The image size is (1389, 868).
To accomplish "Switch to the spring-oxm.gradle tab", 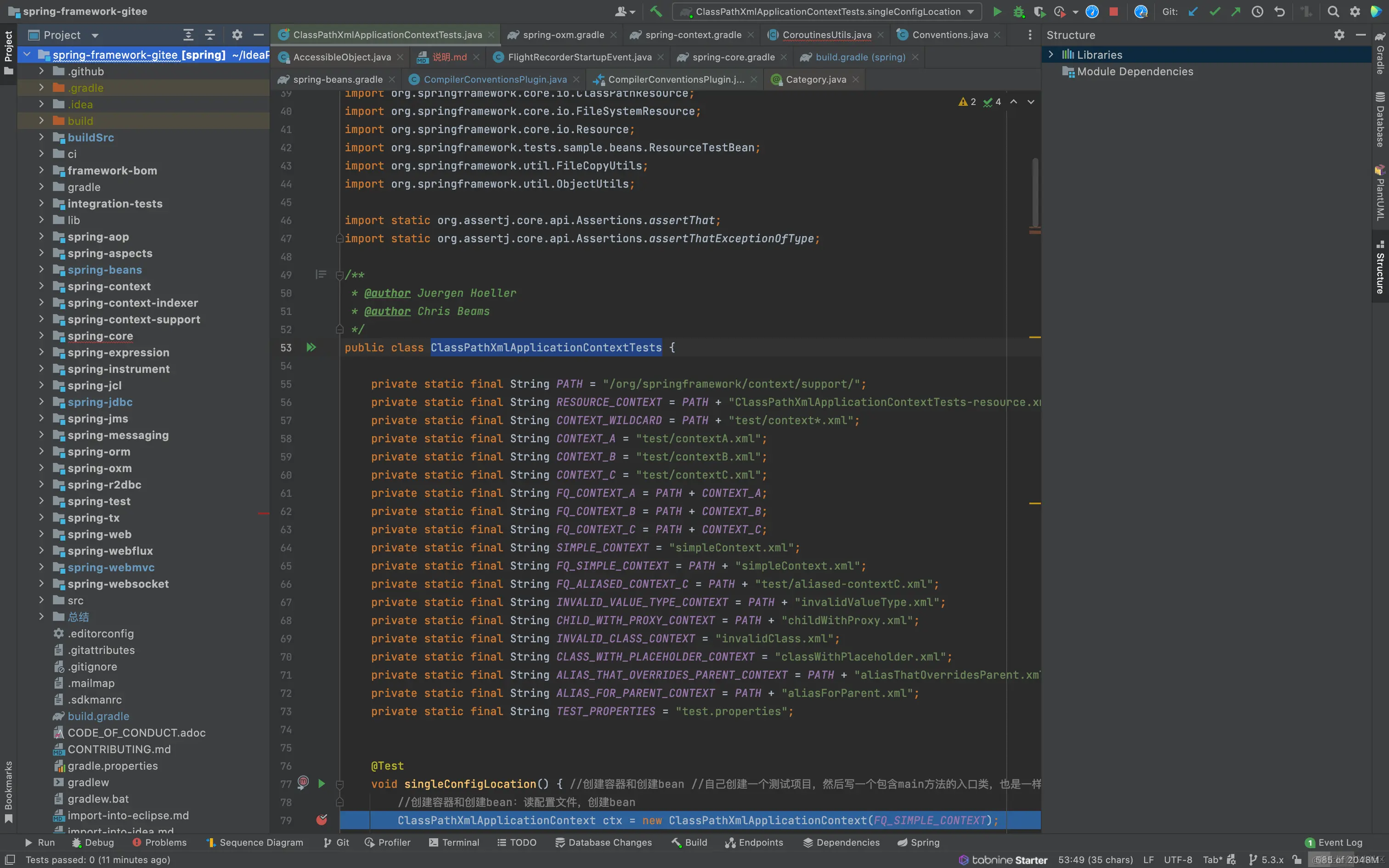I will tap(563, 35).
